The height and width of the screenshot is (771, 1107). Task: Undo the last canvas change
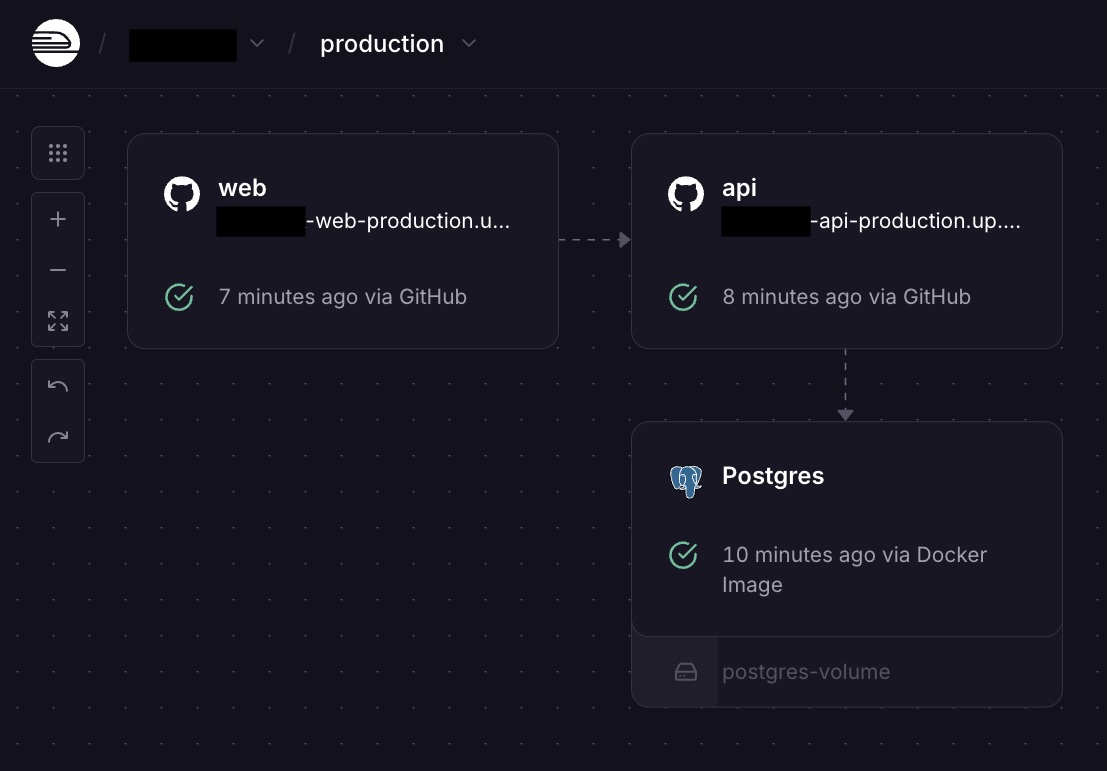tap(58, 386)
